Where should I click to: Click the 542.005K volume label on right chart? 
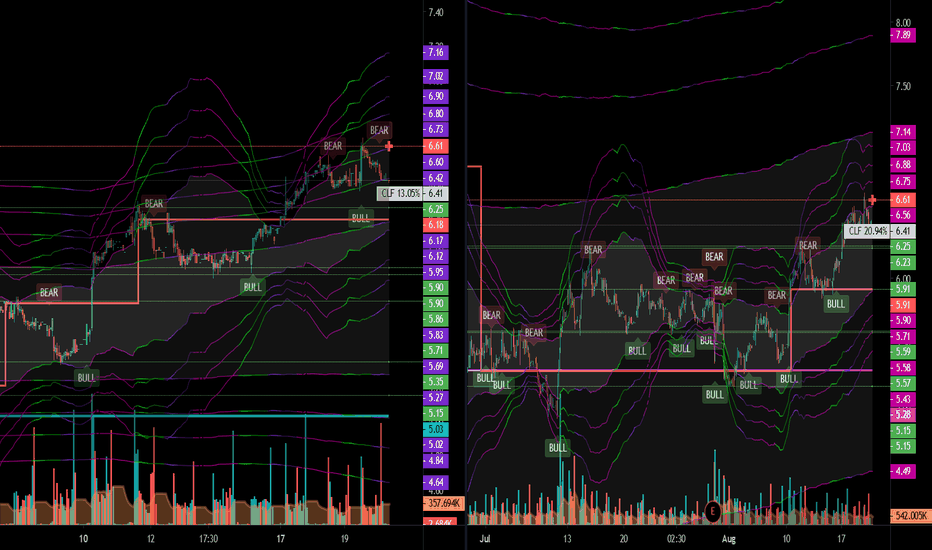tap(911, 515)
